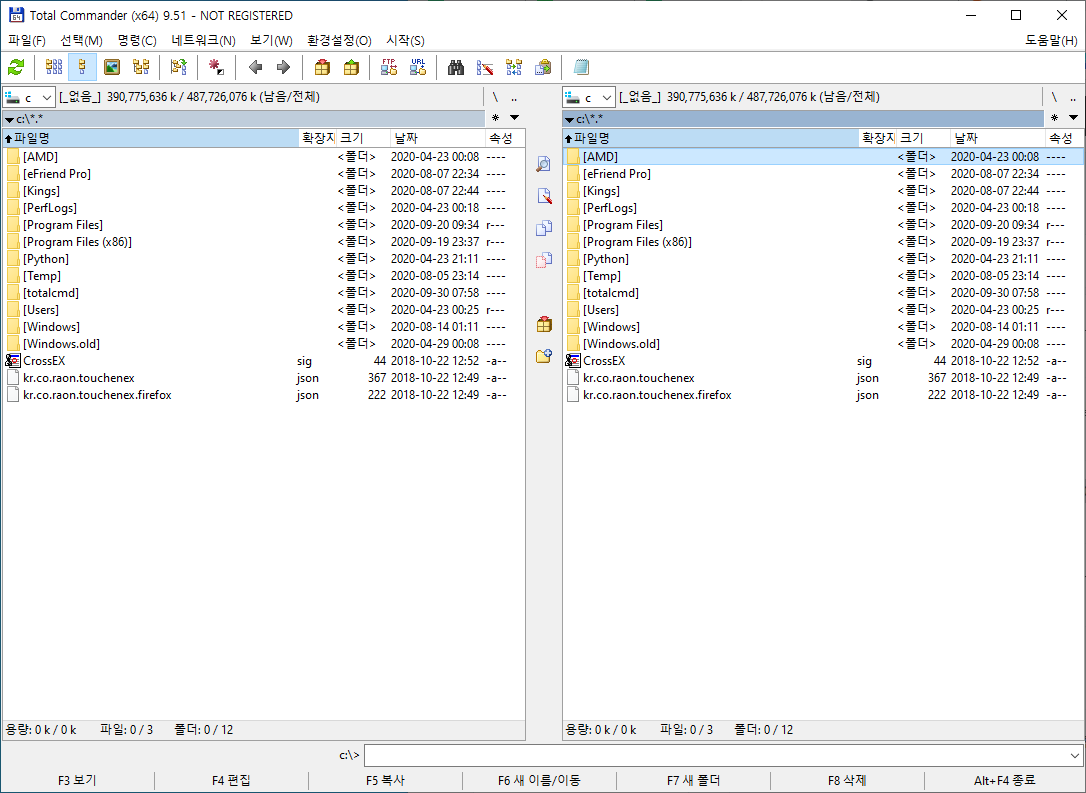Go forward with the right arrow icon

(x=283, y=67)
